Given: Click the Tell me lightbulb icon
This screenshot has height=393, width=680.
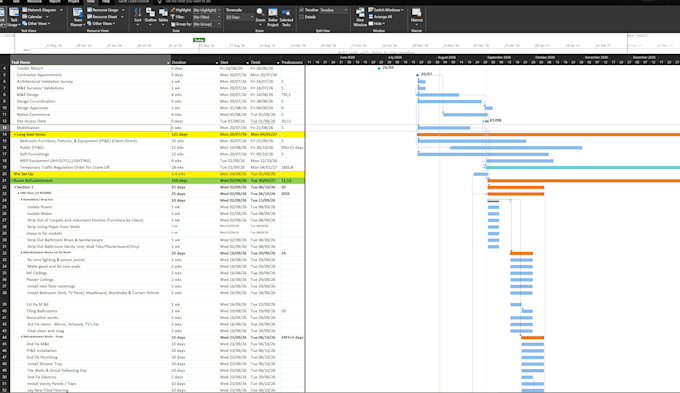Looking at the screenshot, I should 160,2.
